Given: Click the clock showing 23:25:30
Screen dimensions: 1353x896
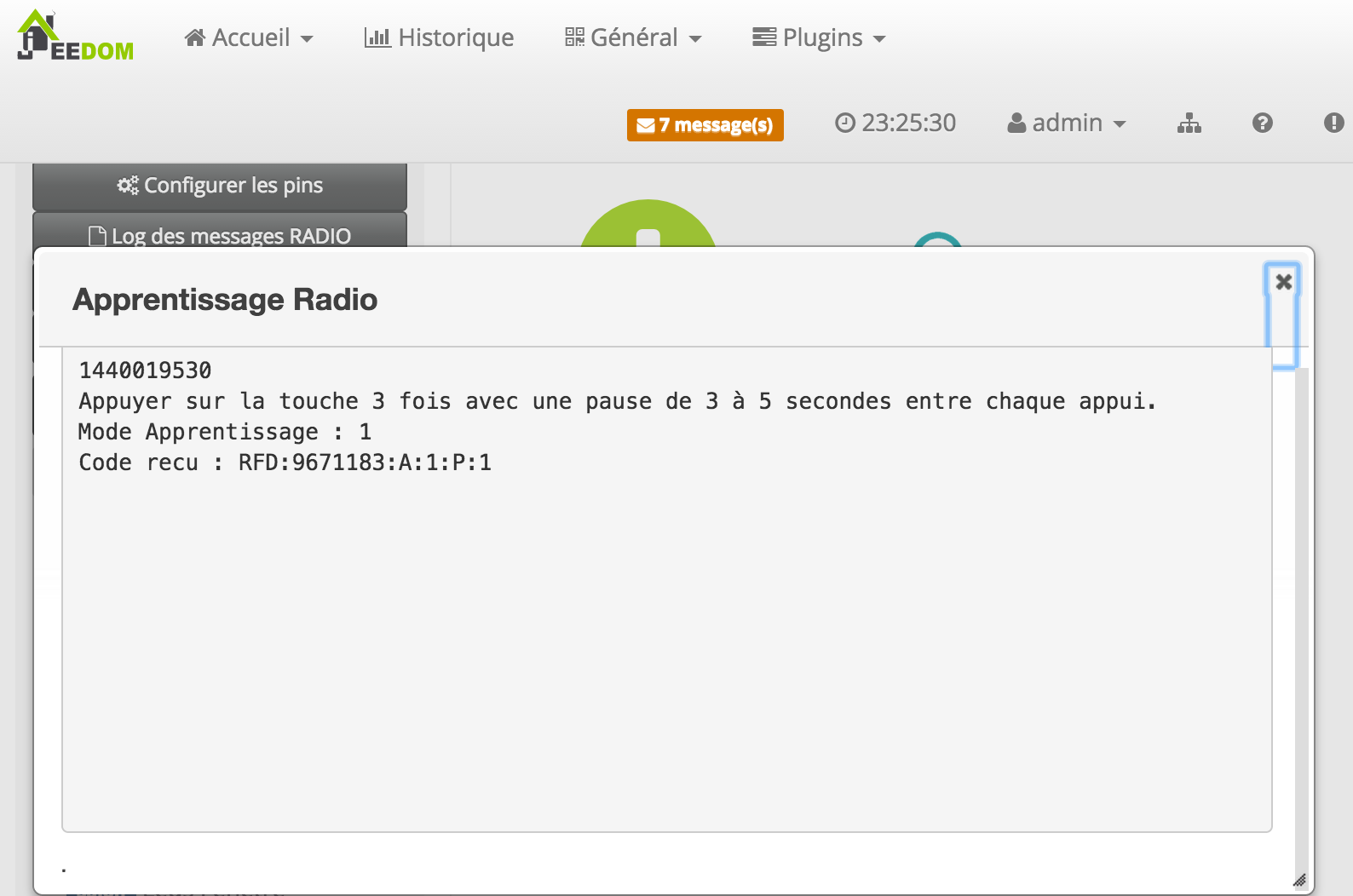Looking at the screenshot, I should pyautogui.click(x=895, y=123).
